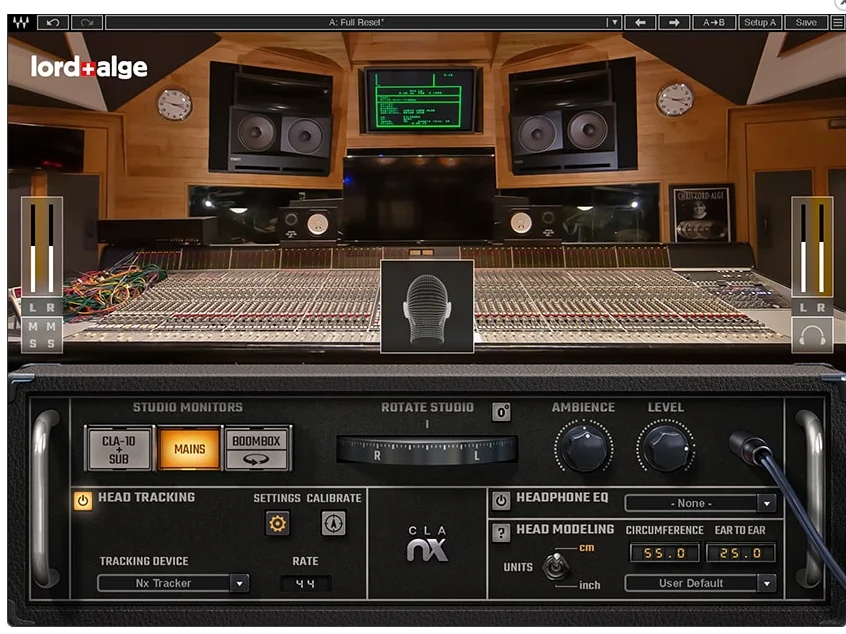Click the lord-alge logo

pyautogui.click(x=89, y=67)
